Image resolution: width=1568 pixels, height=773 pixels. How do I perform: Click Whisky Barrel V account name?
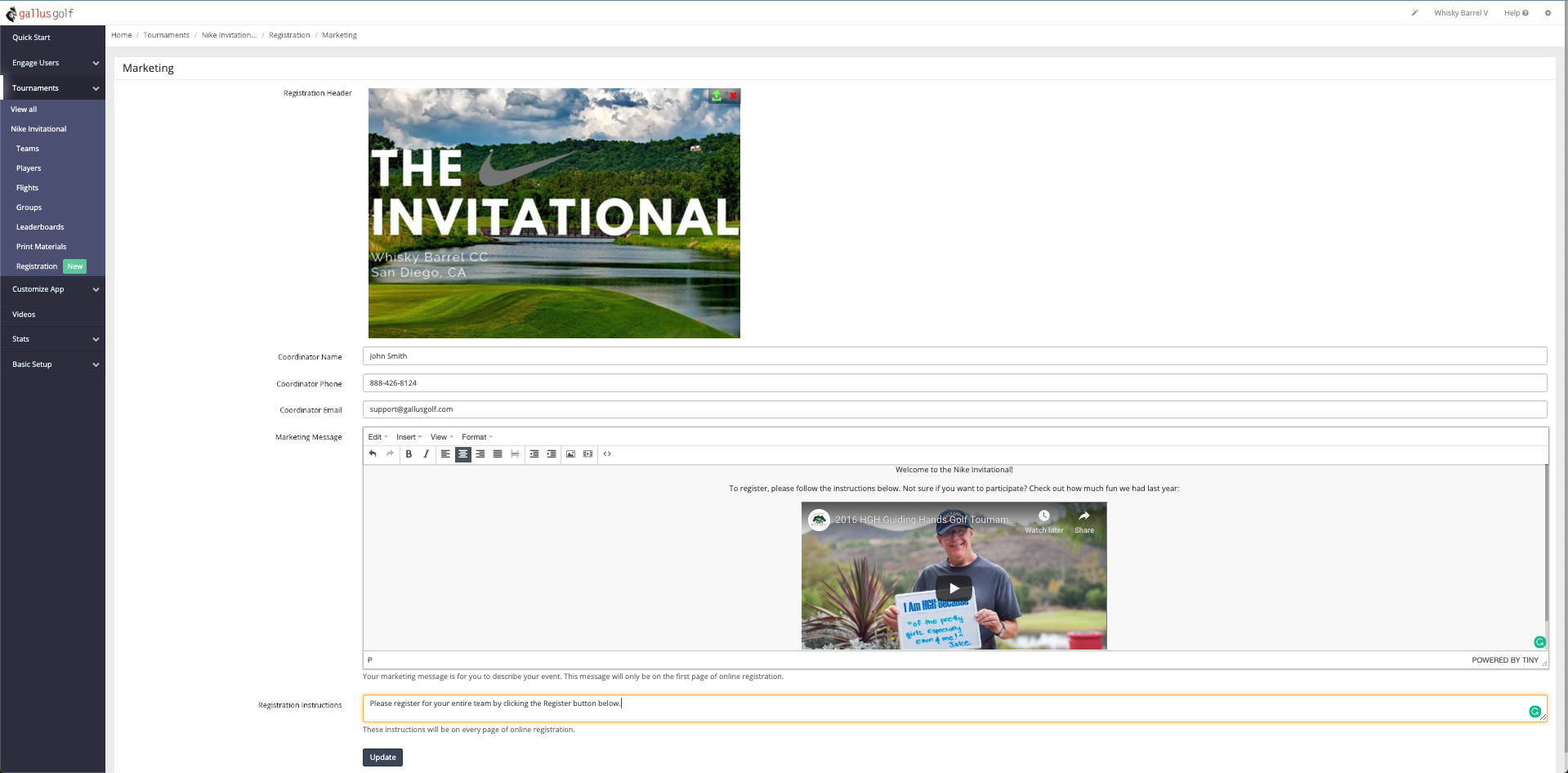pyautogui.click(x=1461, y=13)
